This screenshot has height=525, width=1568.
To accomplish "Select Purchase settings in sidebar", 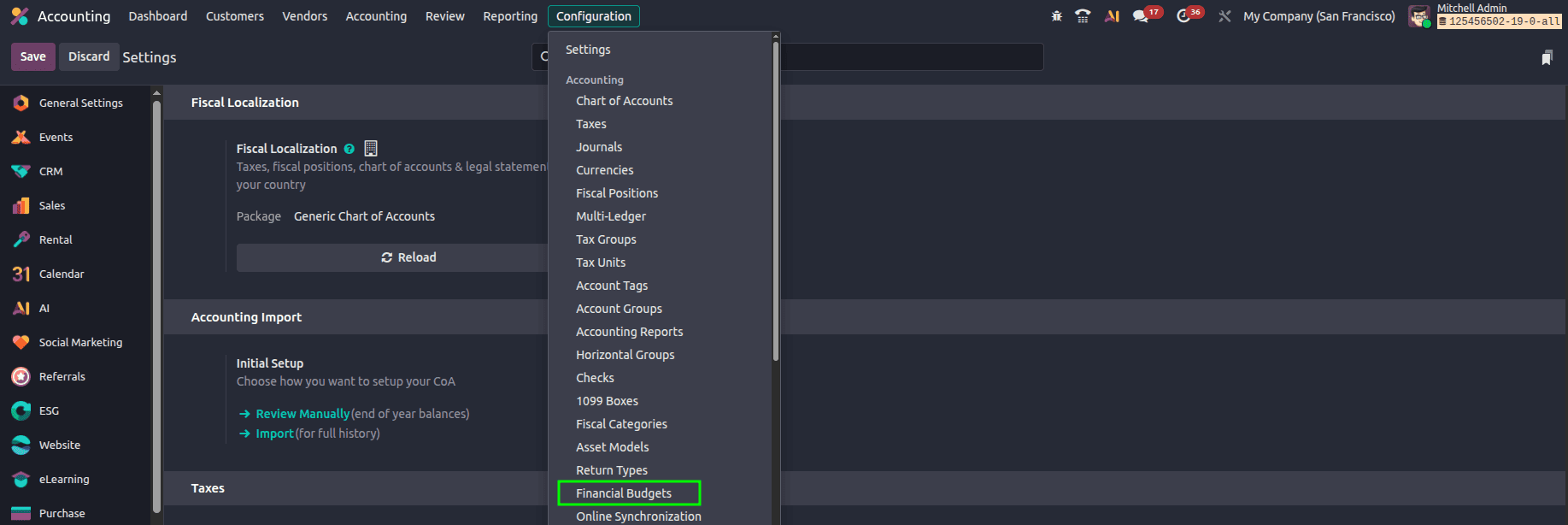I will point(75,513).
